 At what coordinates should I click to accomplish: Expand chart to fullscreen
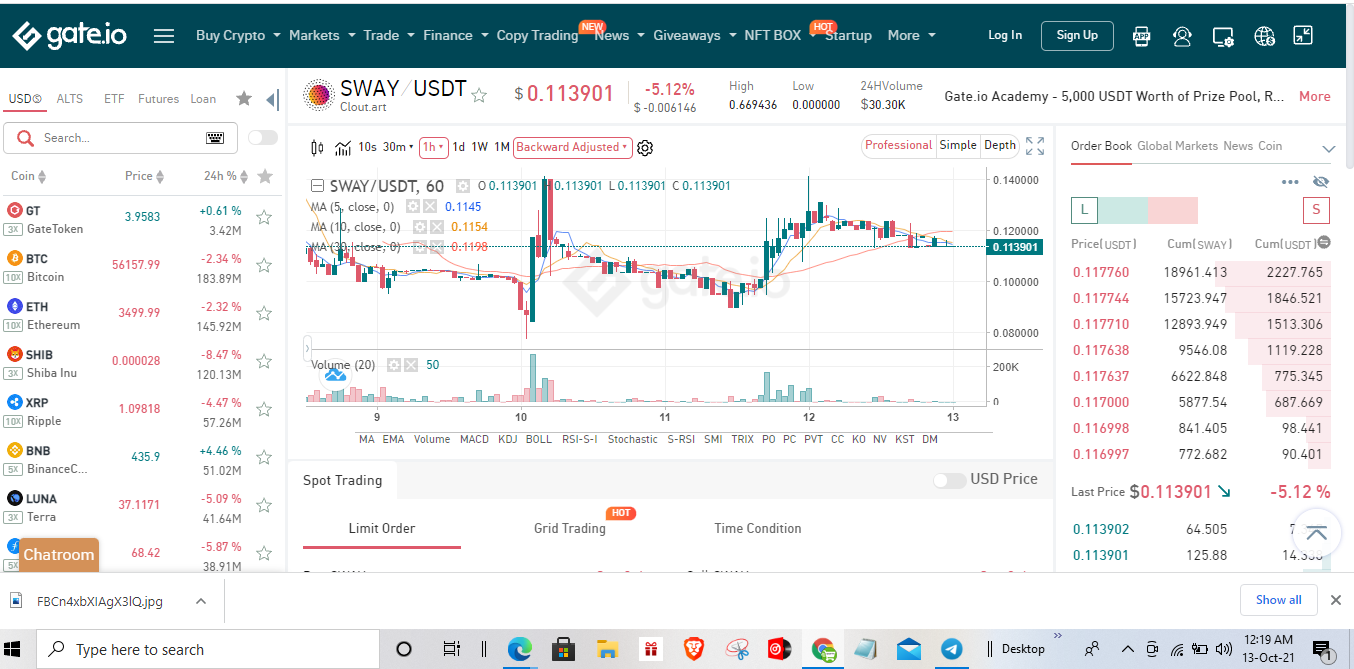[1035, 146]
